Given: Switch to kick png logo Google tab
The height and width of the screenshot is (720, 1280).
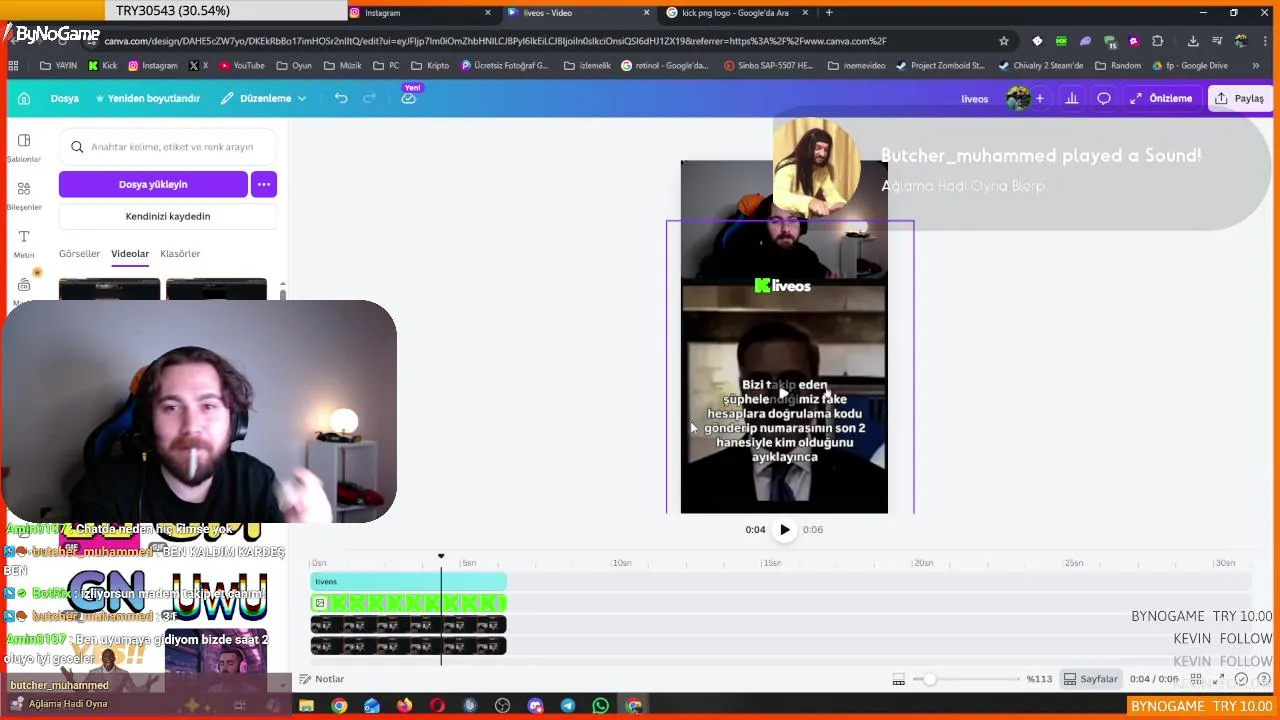Looking at the screenshot, I should point(738,13).
